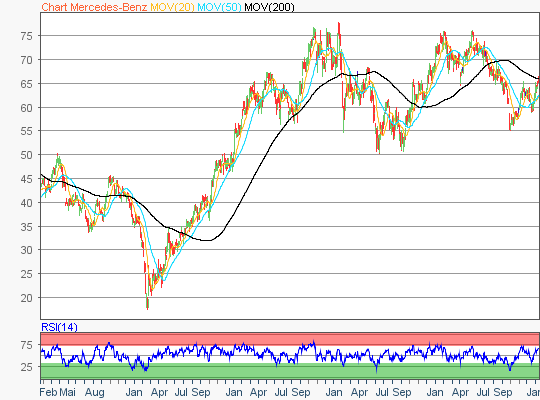Screen dimensions: 540x400
Task: Click the RSI 25 level label
Action: pos(27,367)
